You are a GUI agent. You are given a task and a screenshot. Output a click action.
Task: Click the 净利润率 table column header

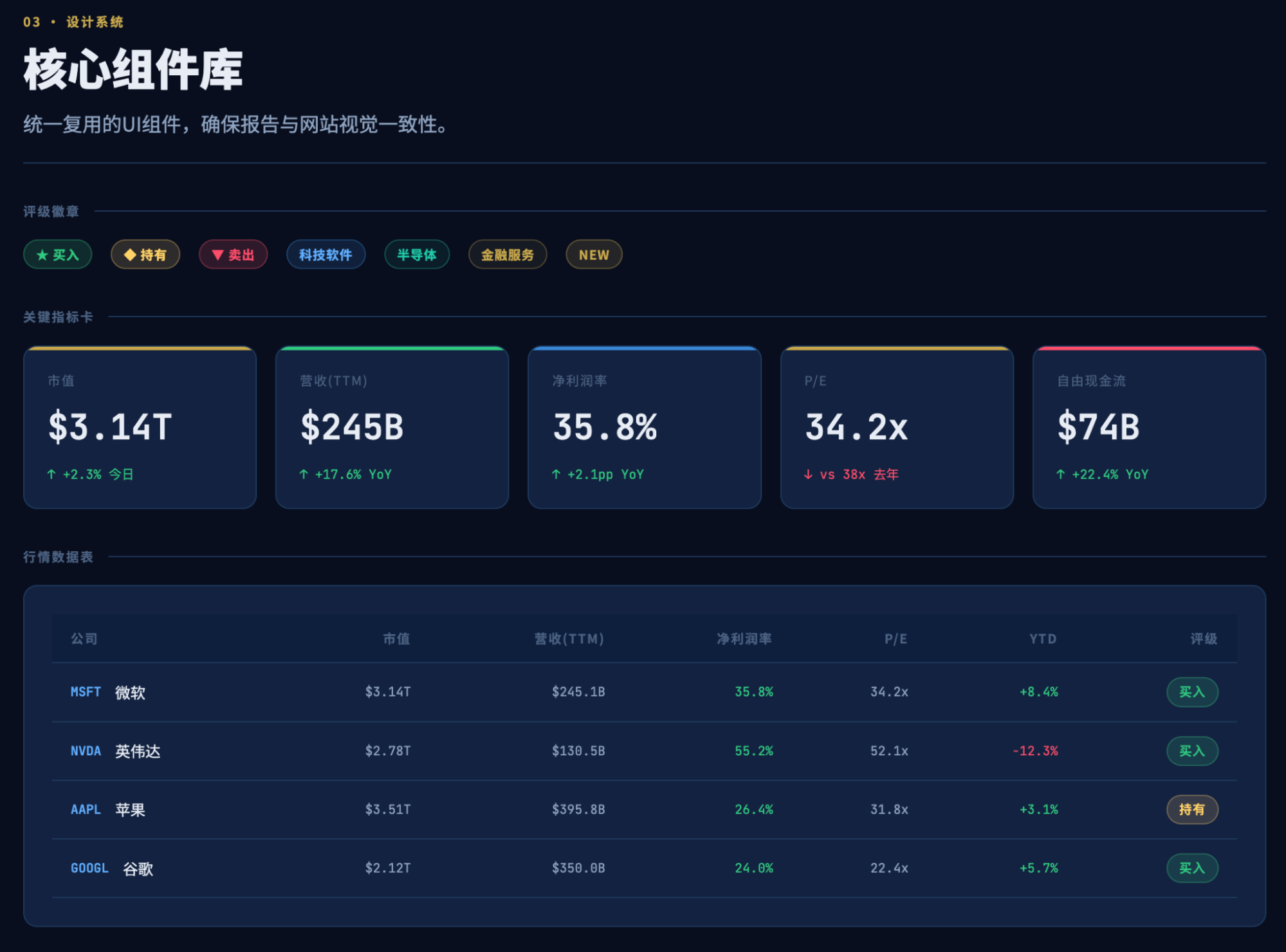[744, 639]
